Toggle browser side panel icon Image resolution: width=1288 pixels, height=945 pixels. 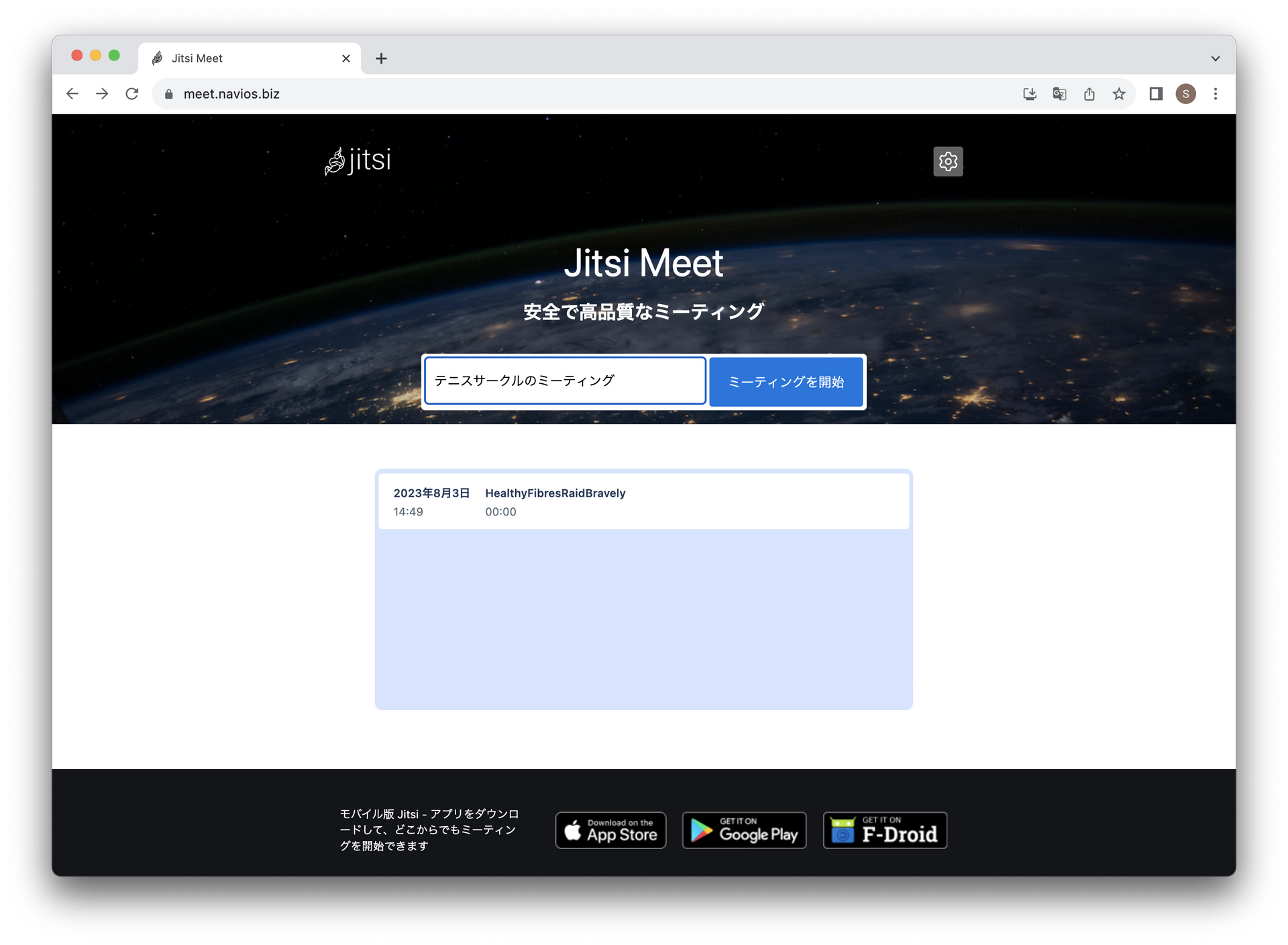[1156, 94]
